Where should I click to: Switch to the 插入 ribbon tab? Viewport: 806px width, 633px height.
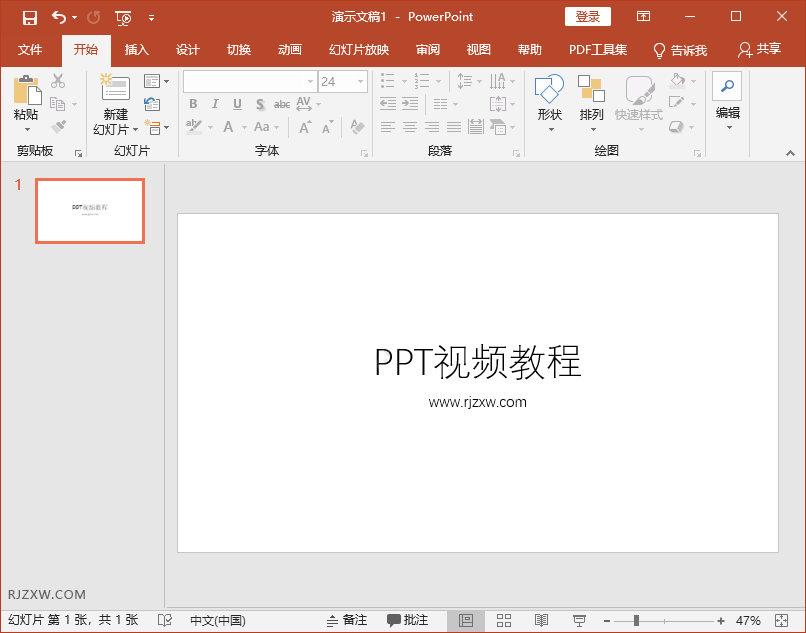click(135, 49)
